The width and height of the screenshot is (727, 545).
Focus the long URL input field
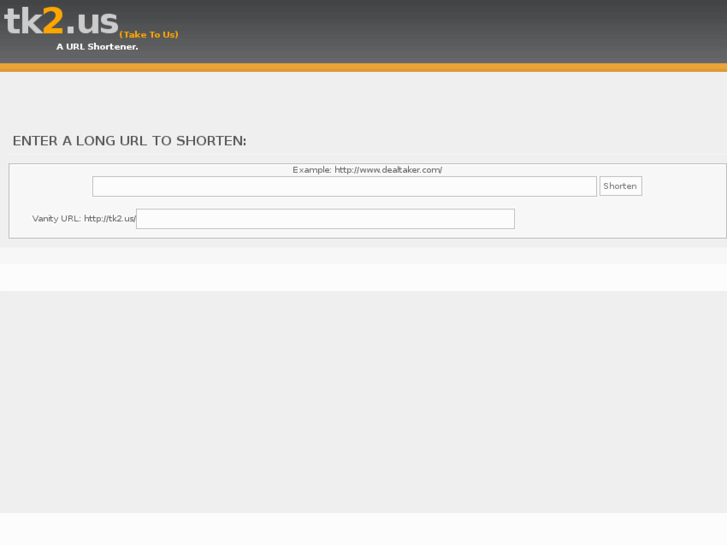coord(344,186)
